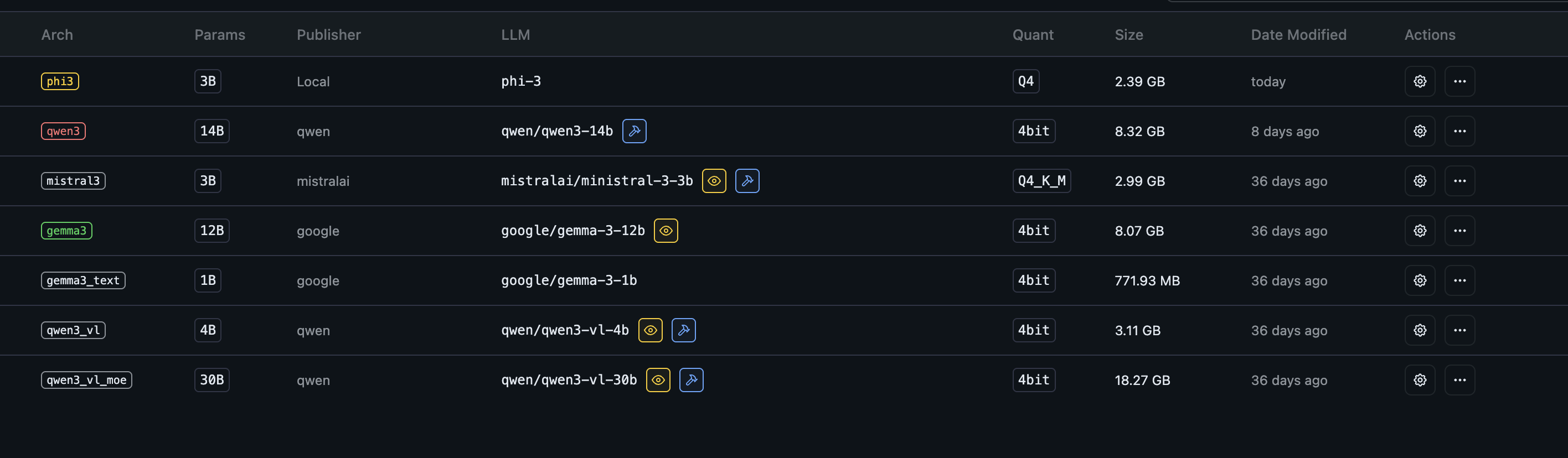Click vision eye icon on ministral-3-3b
The height and width of the screenshot is (458, 1568).
tap(713, 181)
